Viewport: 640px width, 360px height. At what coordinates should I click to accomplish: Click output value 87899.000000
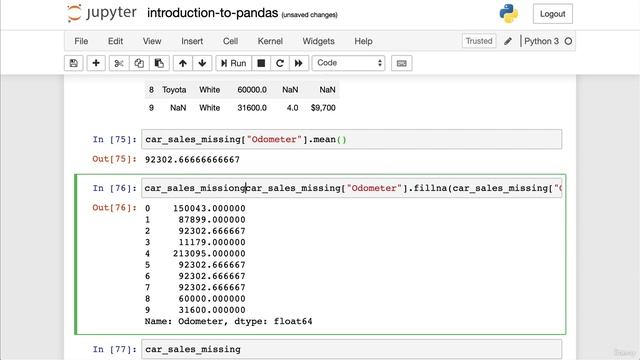coord(212,220)
